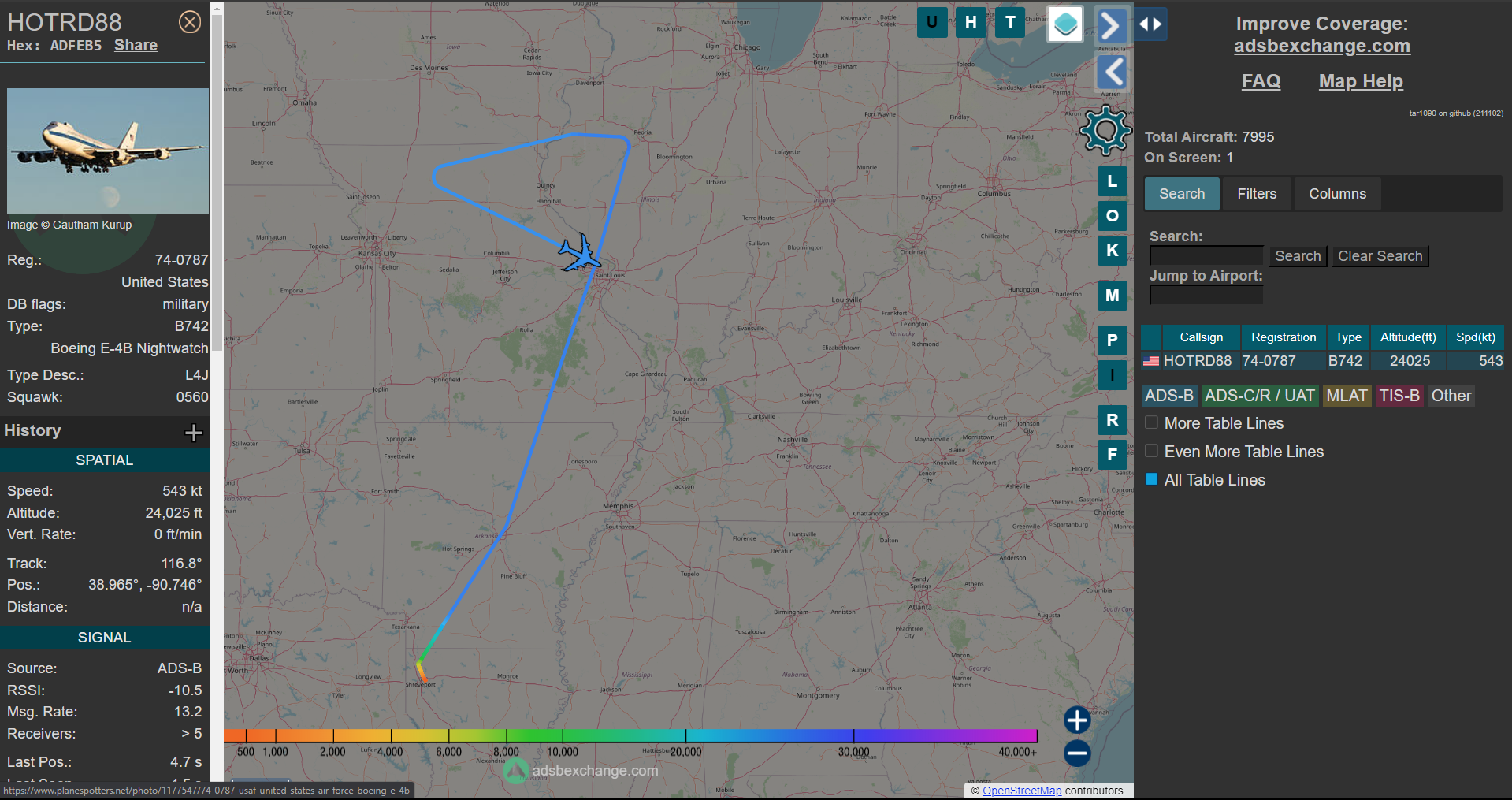
Task: Toggle All Table Lines checkbox
Action: (1151, 479)
